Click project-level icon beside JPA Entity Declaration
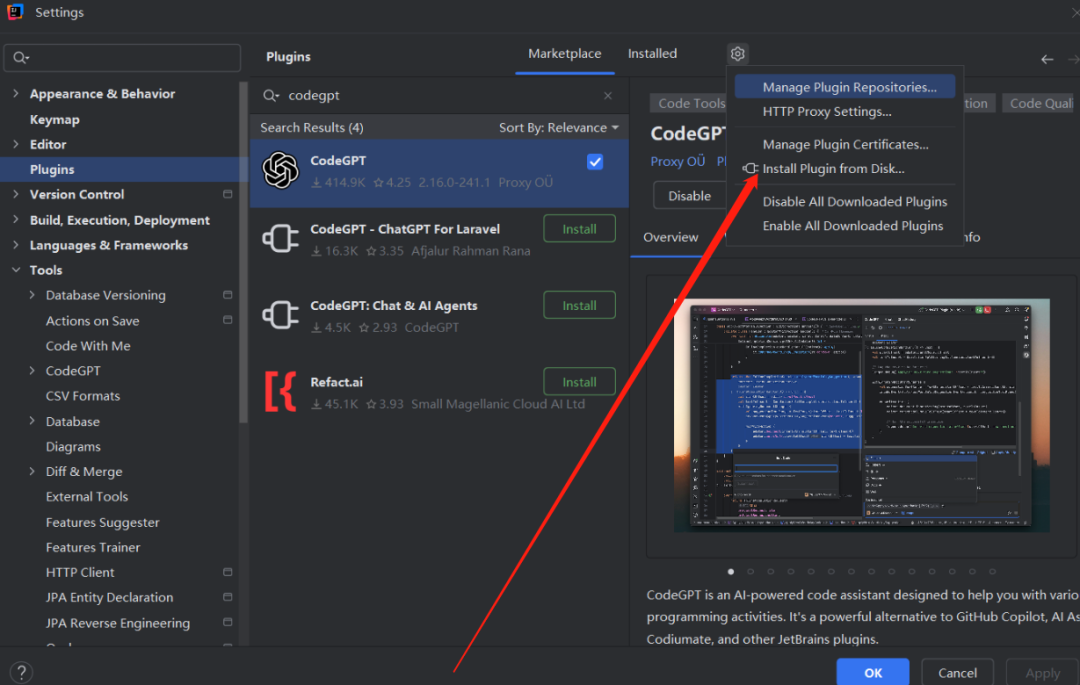The image size is (1080, 685). point(227,597)
